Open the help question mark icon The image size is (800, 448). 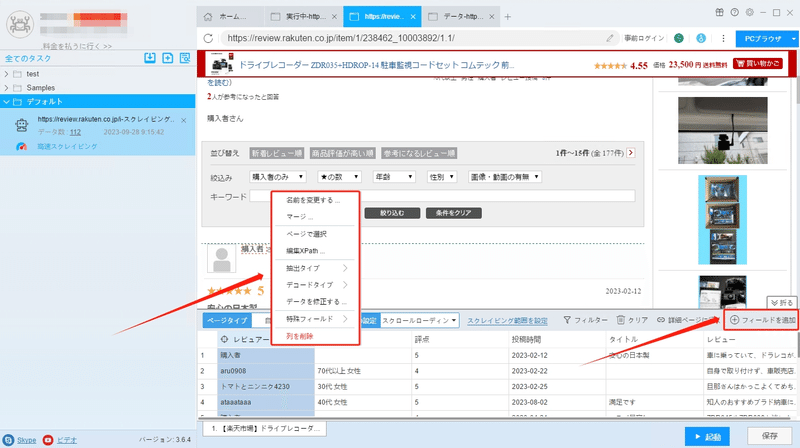point(735,13)
